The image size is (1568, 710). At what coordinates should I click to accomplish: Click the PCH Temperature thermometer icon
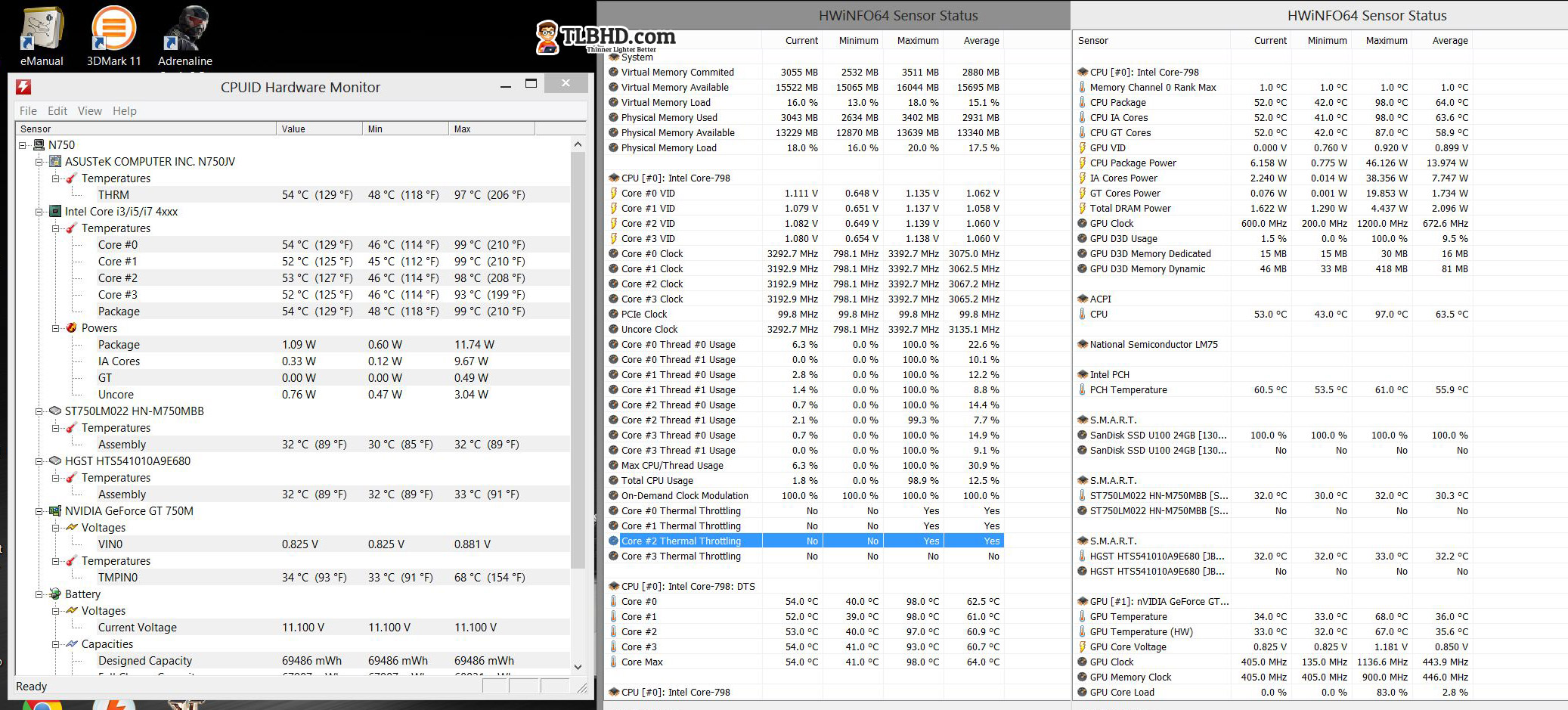click(x=1083, y=390)
